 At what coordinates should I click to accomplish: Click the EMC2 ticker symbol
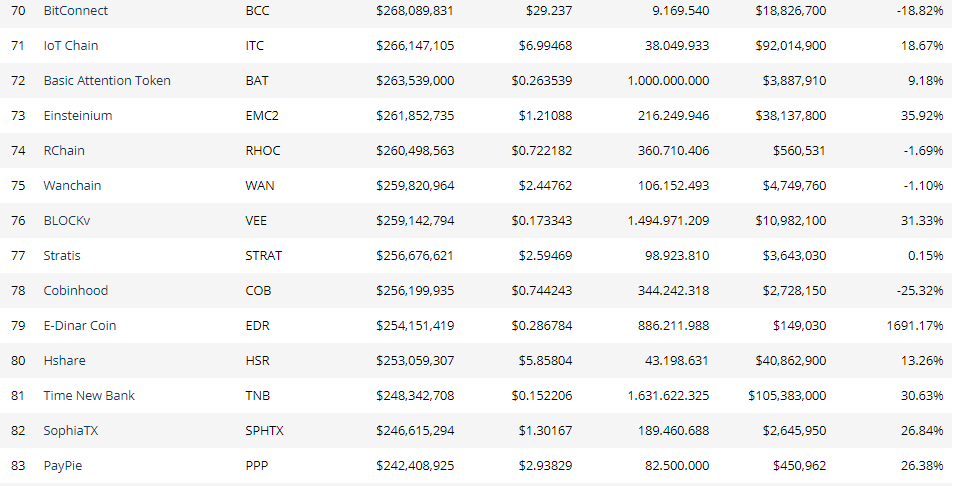click(262, 116)
